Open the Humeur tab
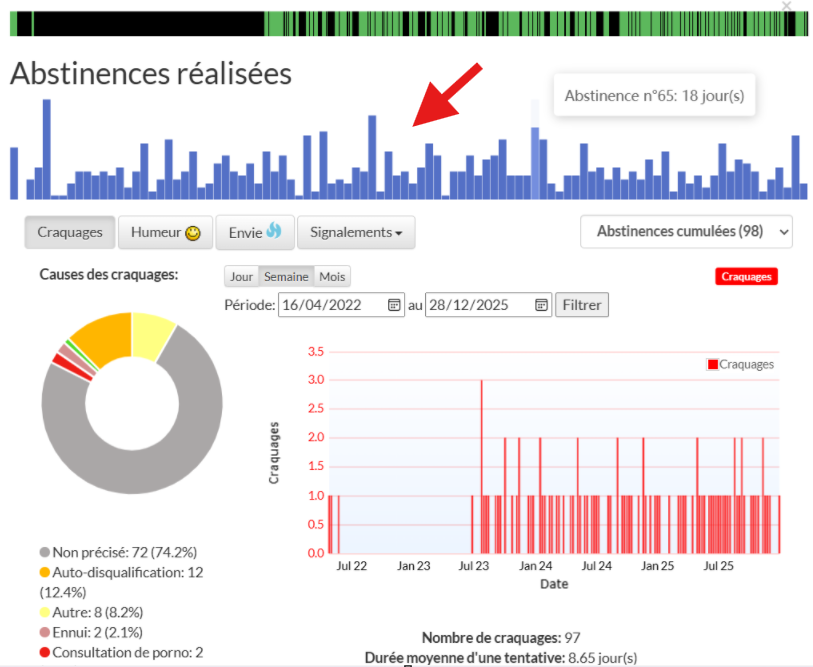Screen dimensions: 813x667 165,232
